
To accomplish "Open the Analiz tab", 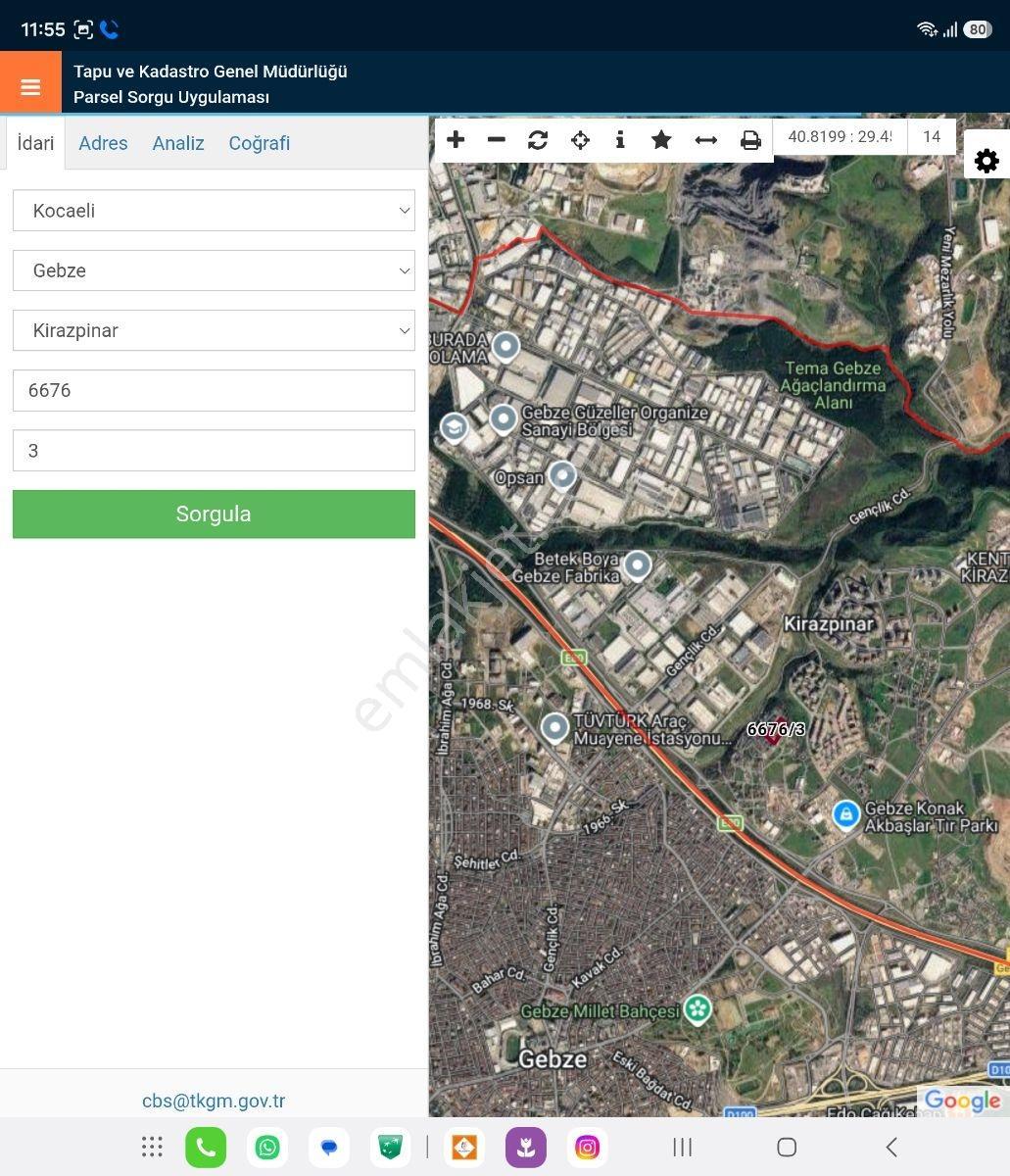I will pos(178,143).
